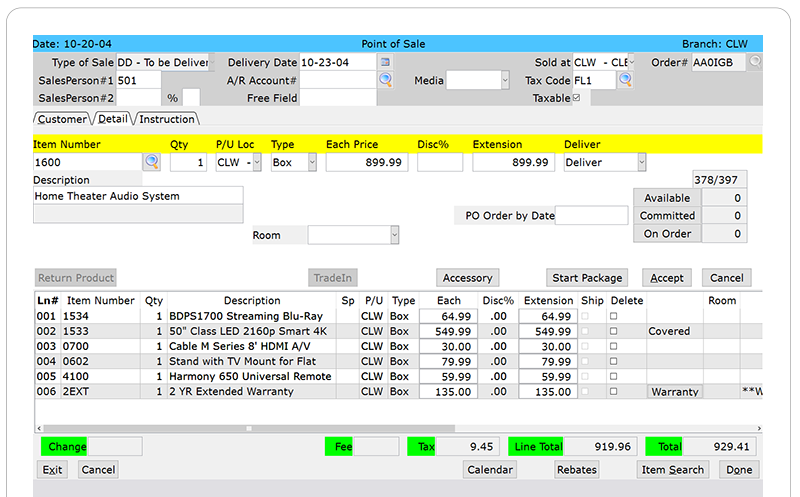Image resolution: width=800 pixels, height=497 pixels.
Task: Click the horizontal scrollbar under the item list
Action: (x=249, y=428)
